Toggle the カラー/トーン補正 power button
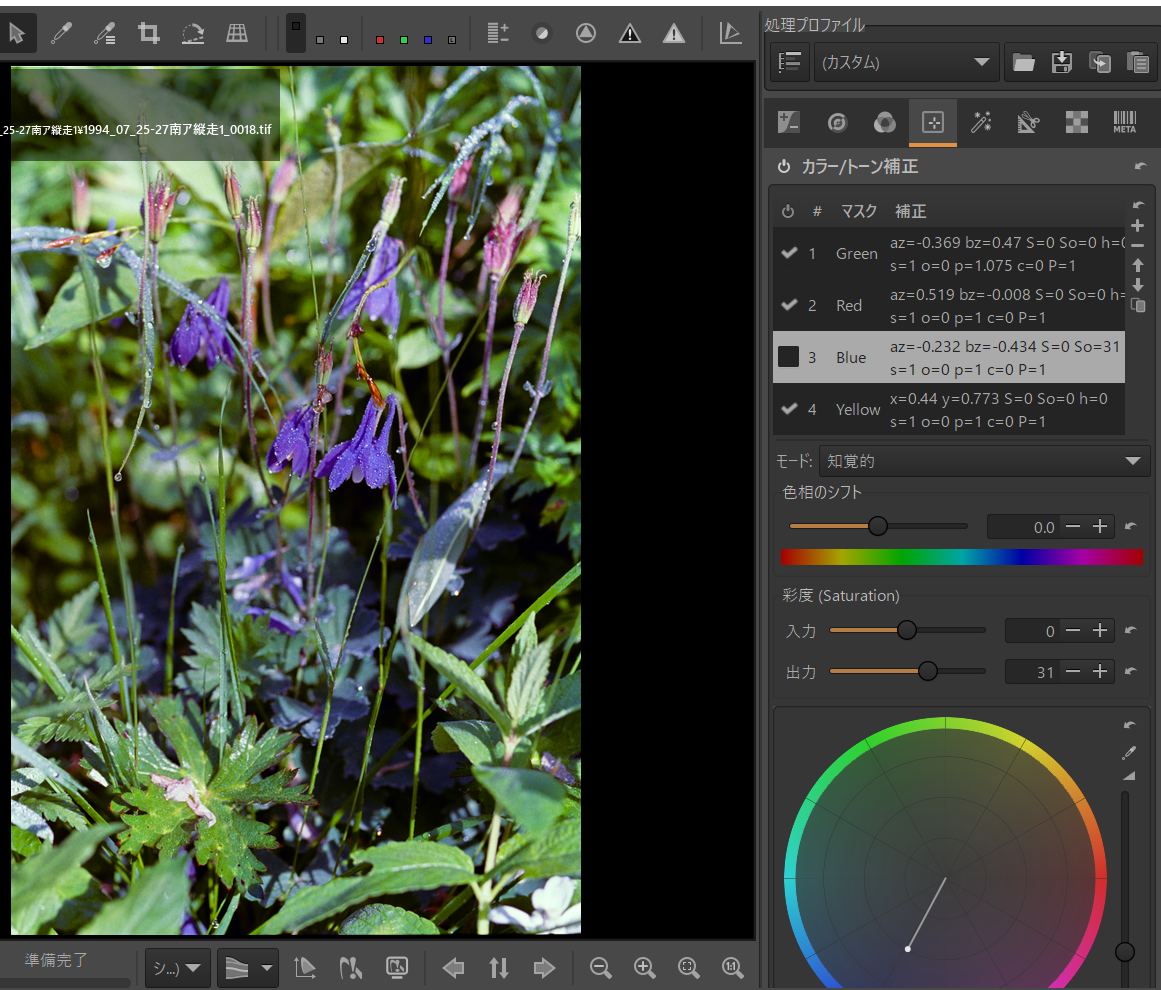 [x=784, y=167]
